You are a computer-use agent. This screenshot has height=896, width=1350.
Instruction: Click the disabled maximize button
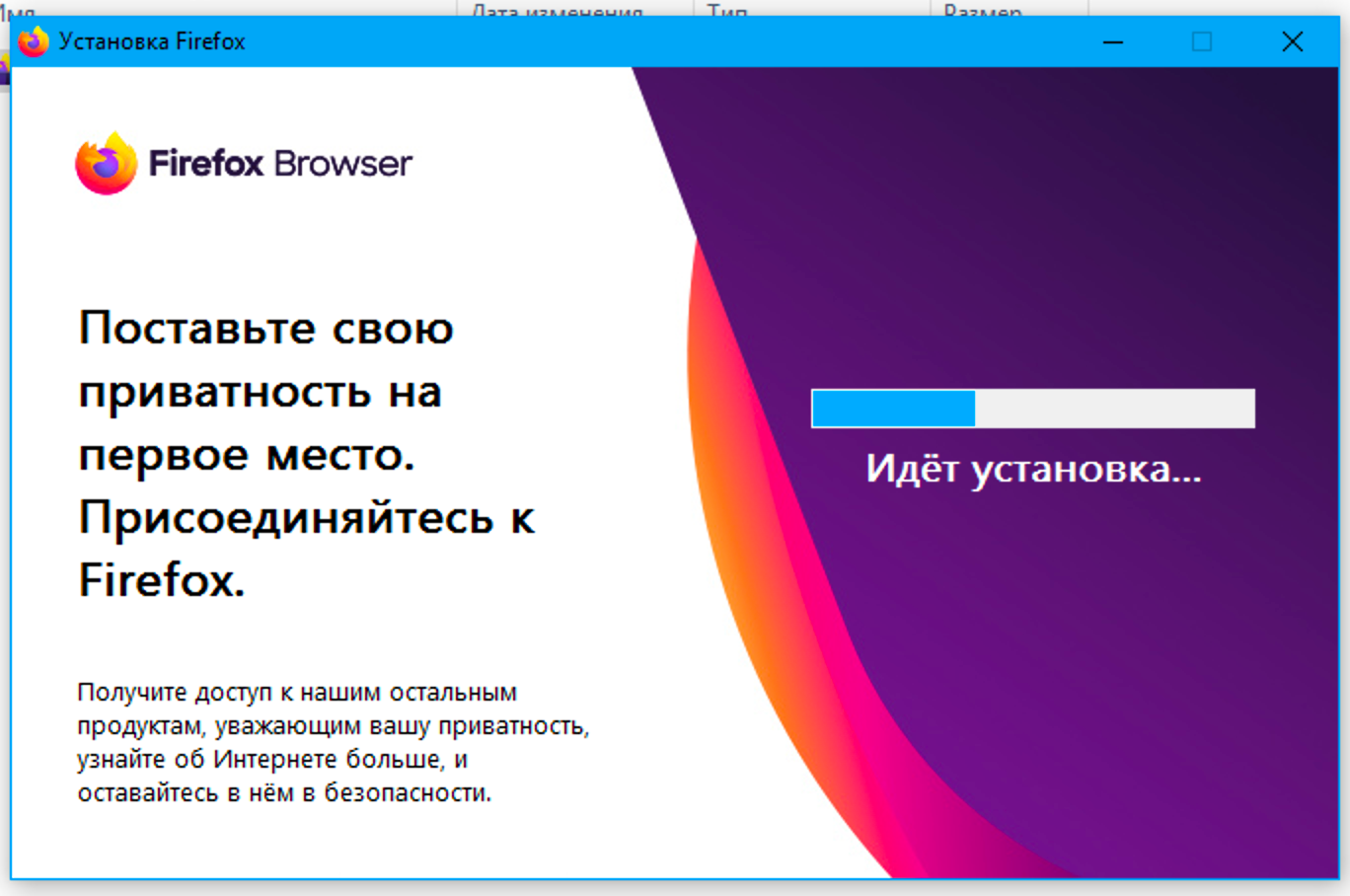click(1202, 41)
